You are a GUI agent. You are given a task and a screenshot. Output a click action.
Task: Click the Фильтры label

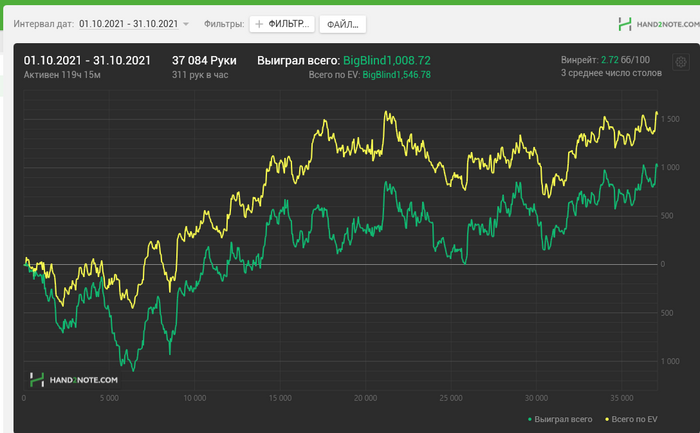pyautogui.click(x=224, y=24)
